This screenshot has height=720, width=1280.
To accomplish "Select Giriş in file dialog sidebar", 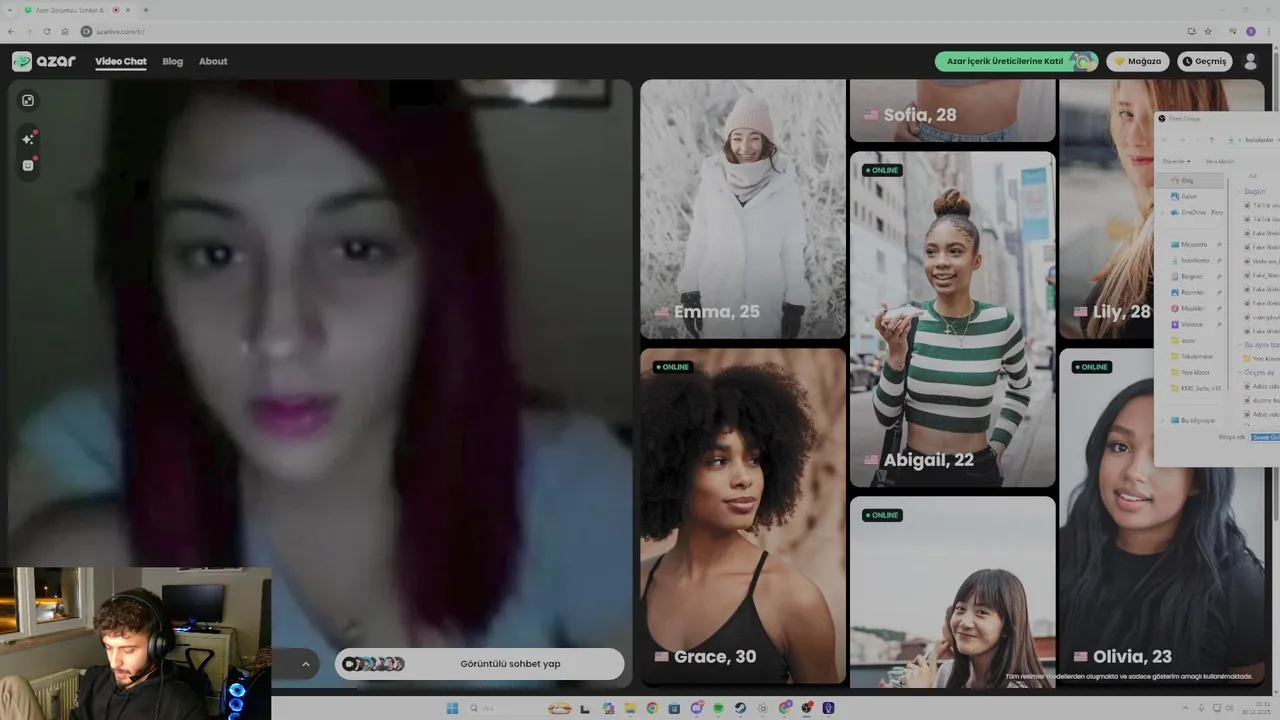I will point(1190,181).
